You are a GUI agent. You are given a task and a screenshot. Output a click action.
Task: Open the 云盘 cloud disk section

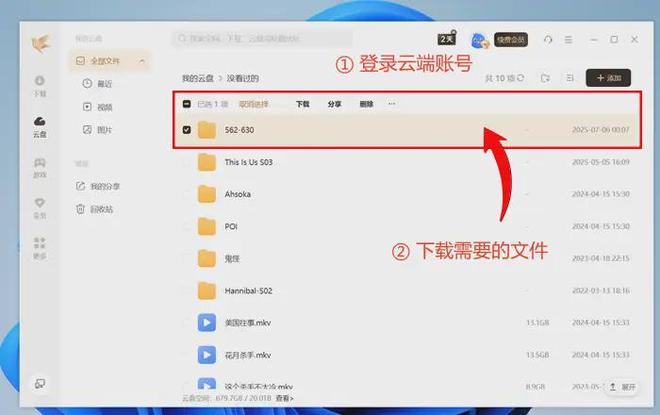[x=40, y=127]
